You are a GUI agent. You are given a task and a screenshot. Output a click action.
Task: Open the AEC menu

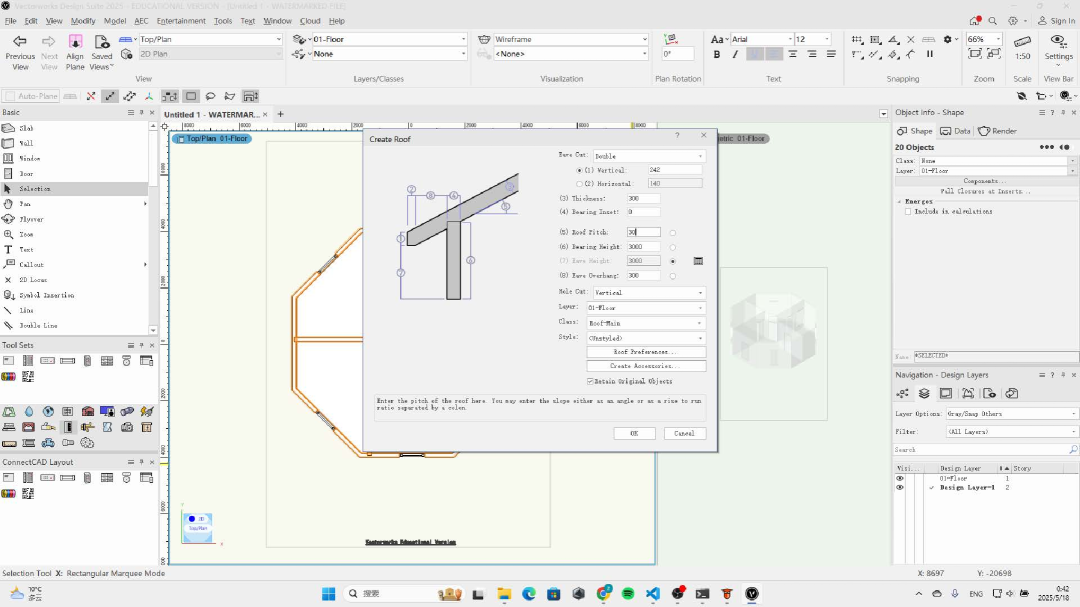(140, 20)
